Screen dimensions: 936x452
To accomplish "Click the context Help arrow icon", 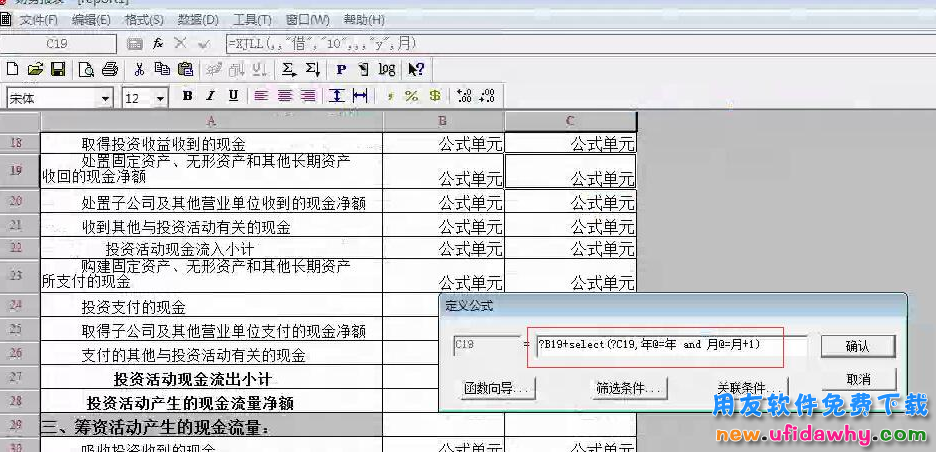I will pyautogui.click(x=416, y=69).
